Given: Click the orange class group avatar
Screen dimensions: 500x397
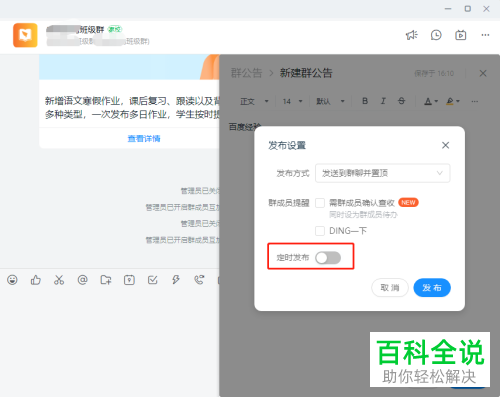Looking at the screenshot, I should 25,35.
